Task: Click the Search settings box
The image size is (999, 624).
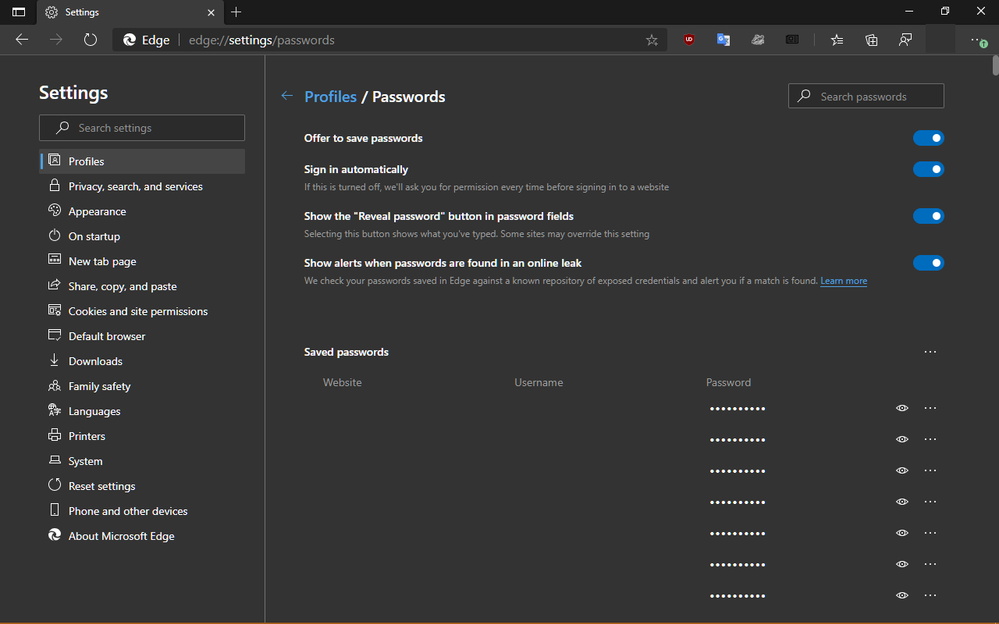Action: pos(141,127)
